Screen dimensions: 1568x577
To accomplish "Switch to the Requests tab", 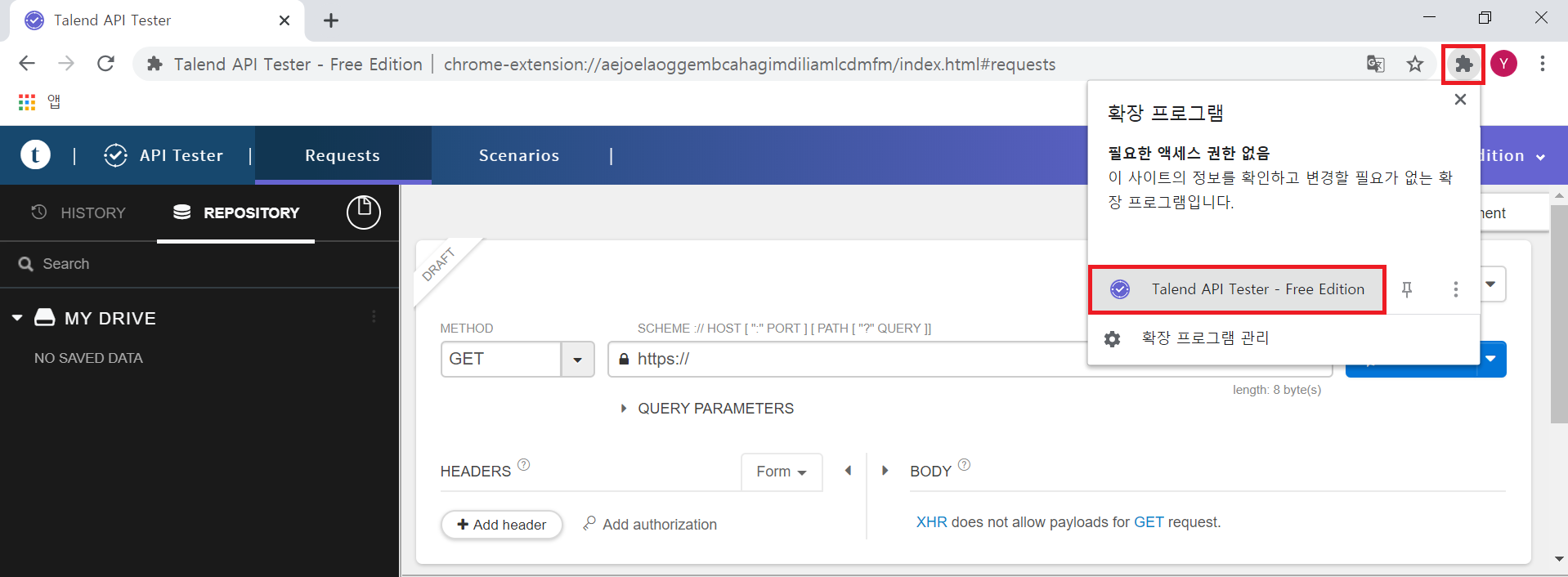I will coord(343,155).
